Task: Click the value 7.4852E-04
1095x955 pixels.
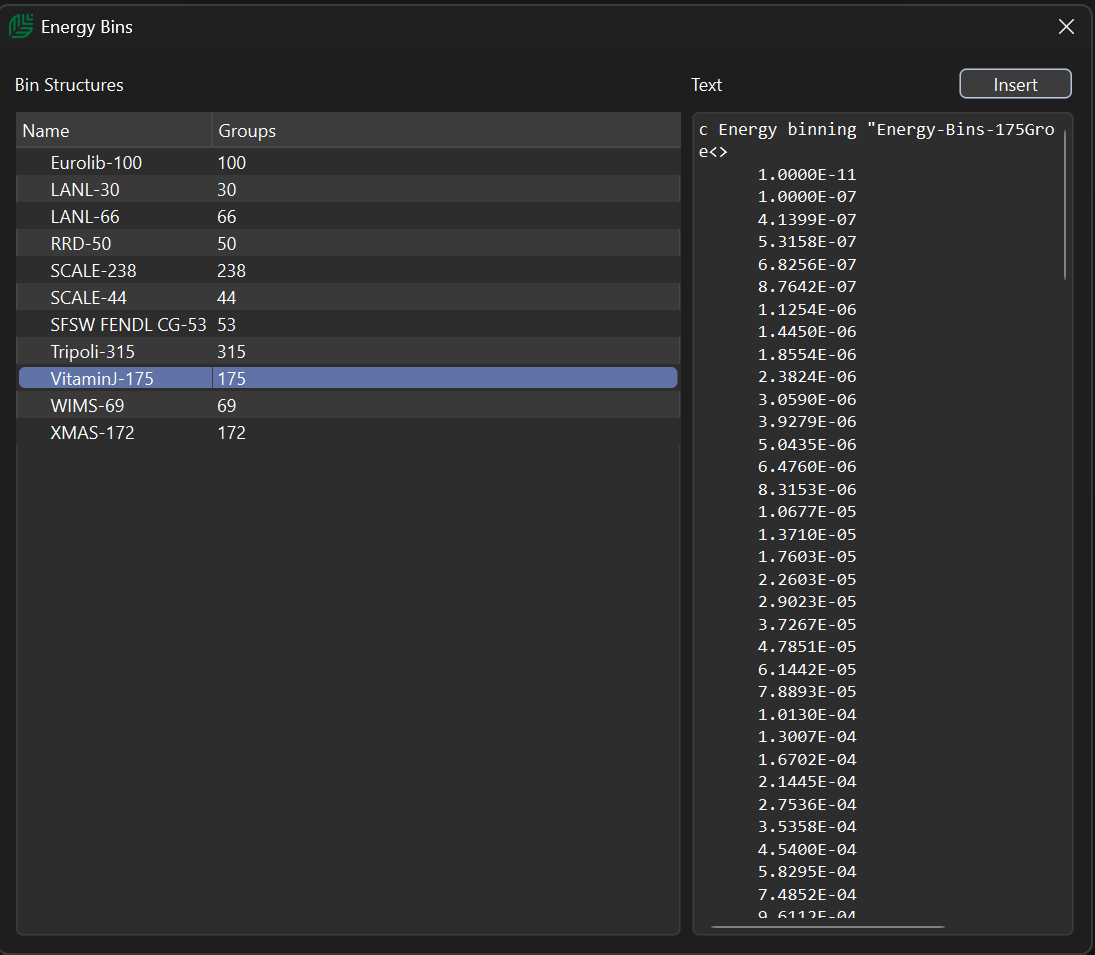Action: pos(807,895)
